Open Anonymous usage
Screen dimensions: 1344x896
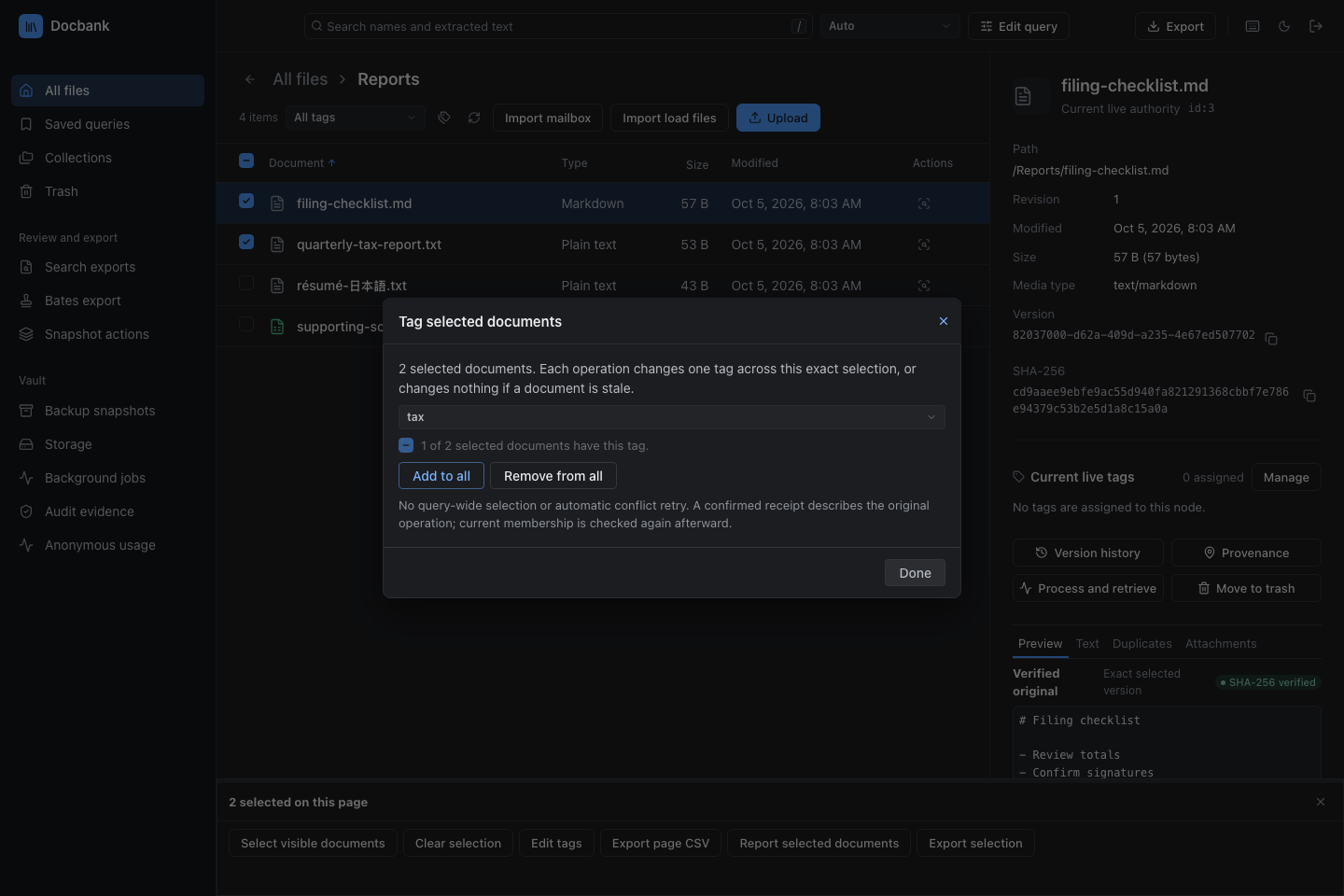pos(107,545)
